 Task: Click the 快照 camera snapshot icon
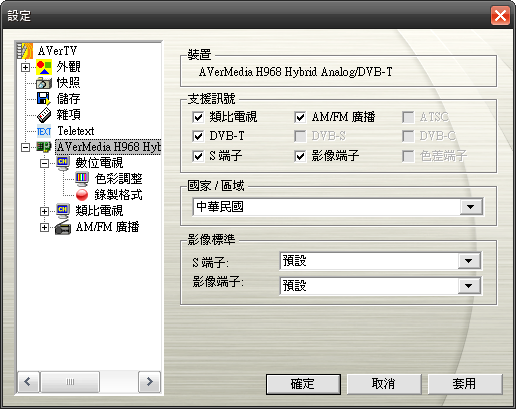coord(44,83)
